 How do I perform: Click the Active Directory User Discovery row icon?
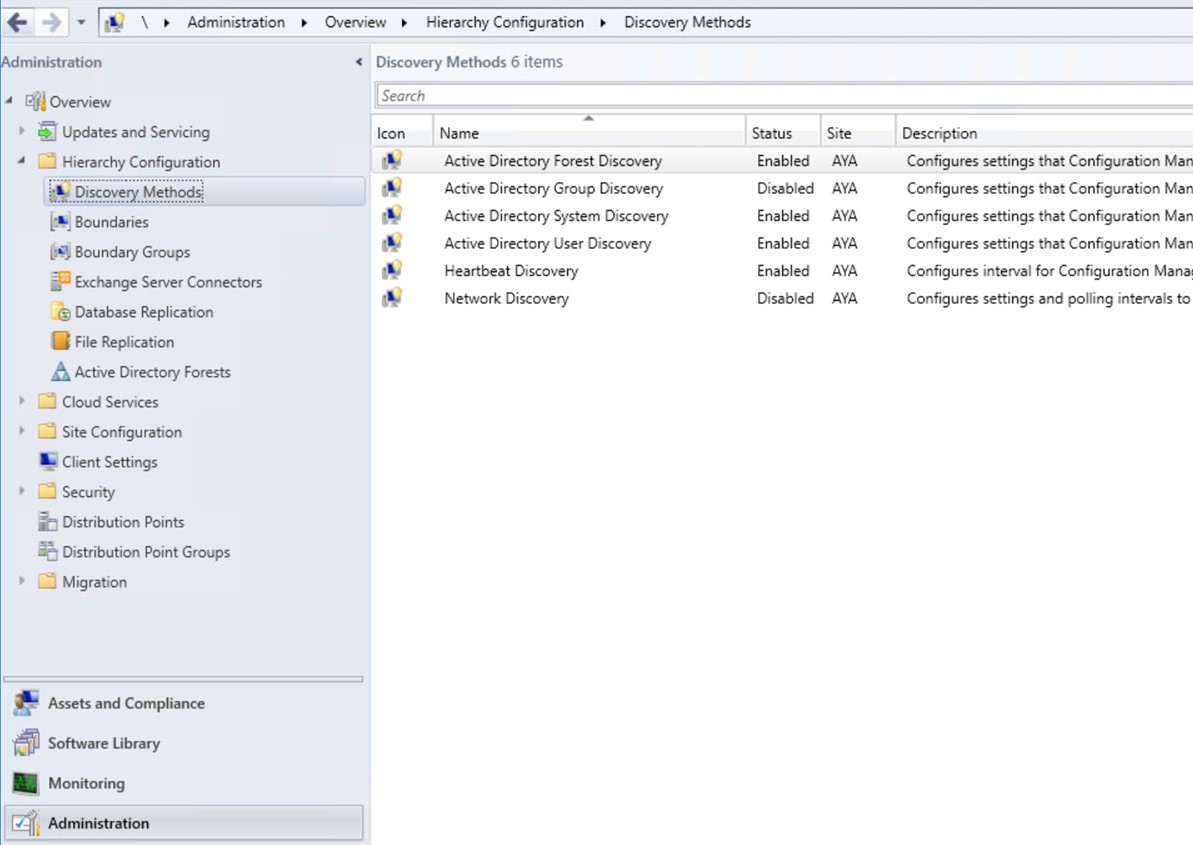[392, 242]
